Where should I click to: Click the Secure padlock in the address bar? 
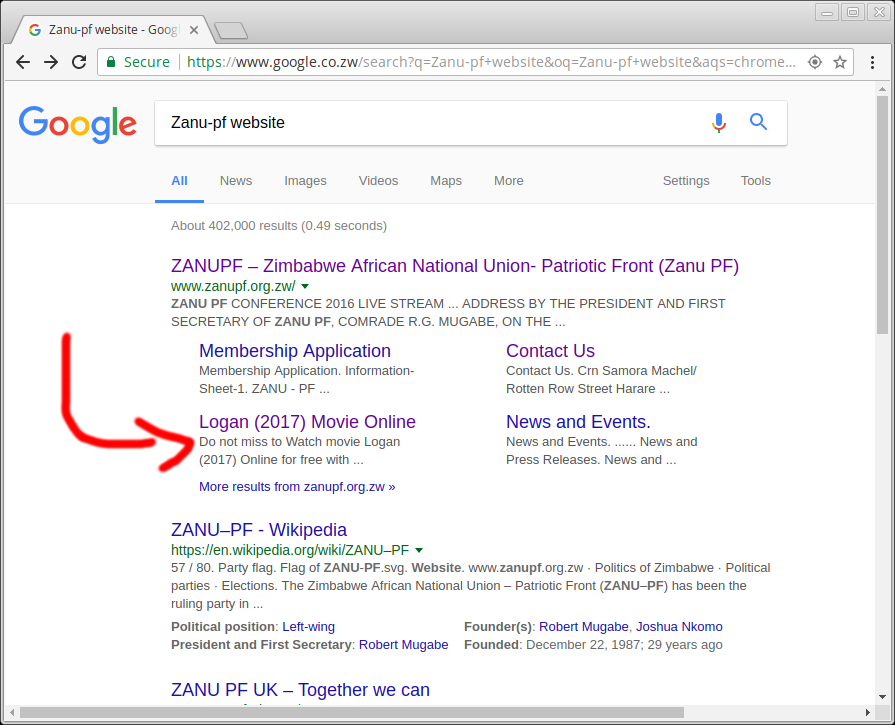coord(113,61)
